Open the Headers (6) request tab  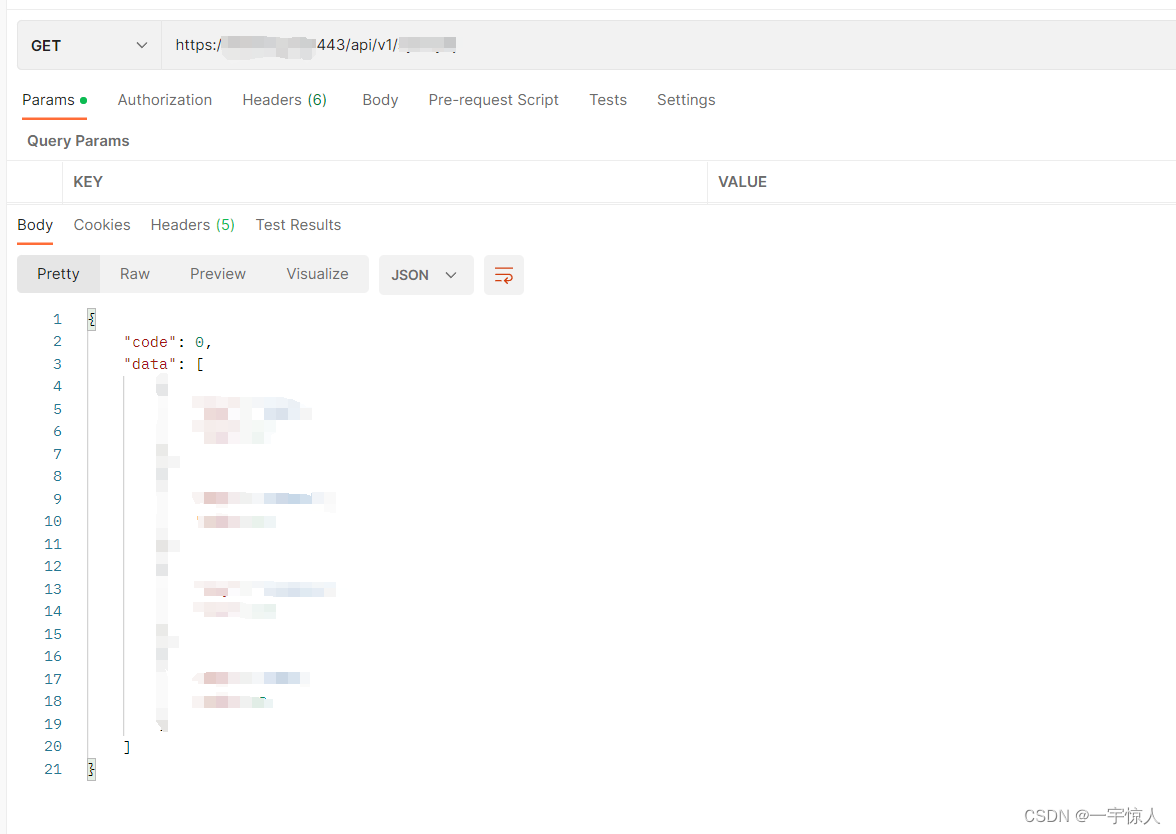pos(284,100)
